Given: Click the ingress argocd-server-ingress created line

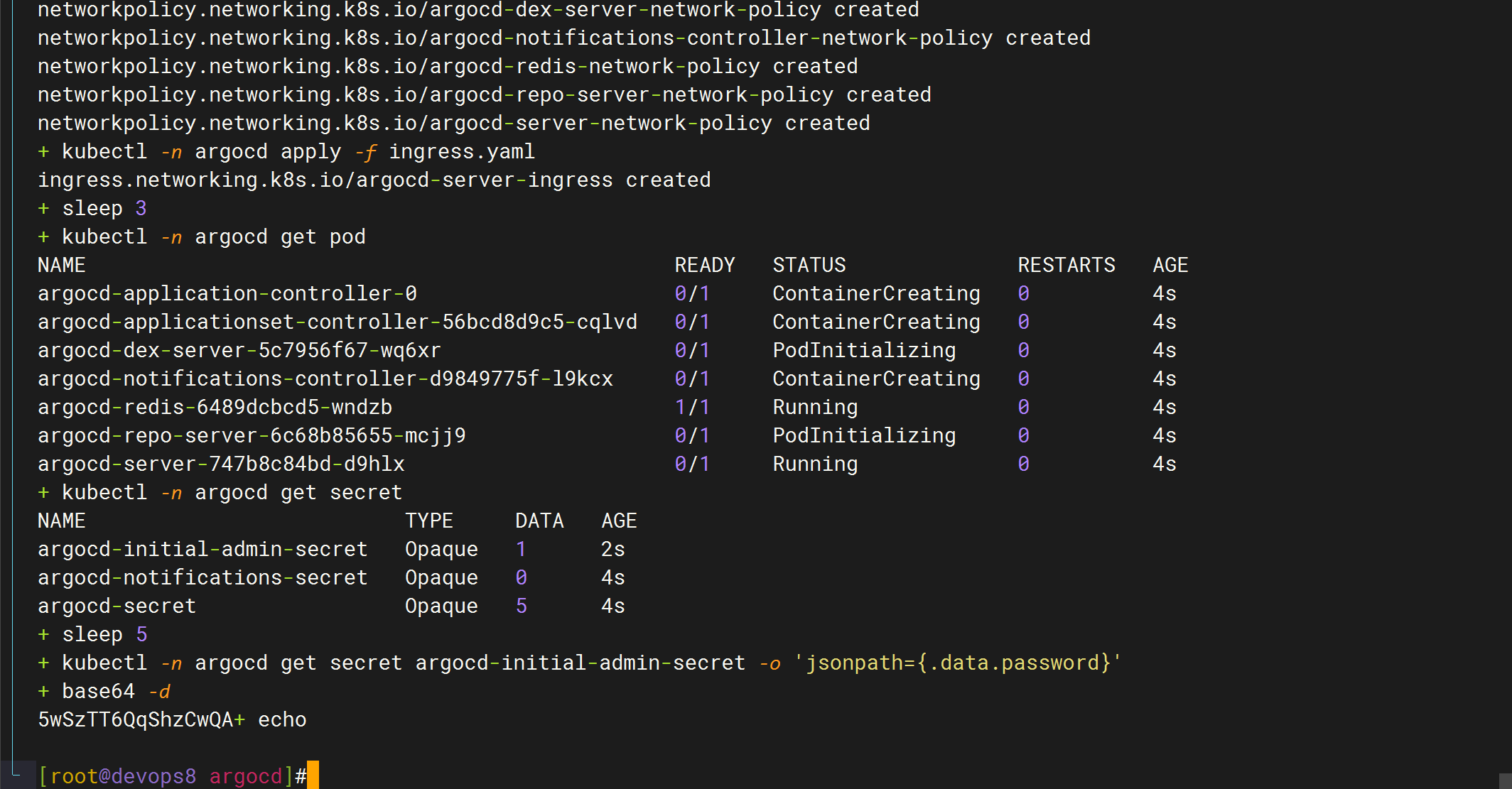Looking at the screenshot, I should pos(374,180).
